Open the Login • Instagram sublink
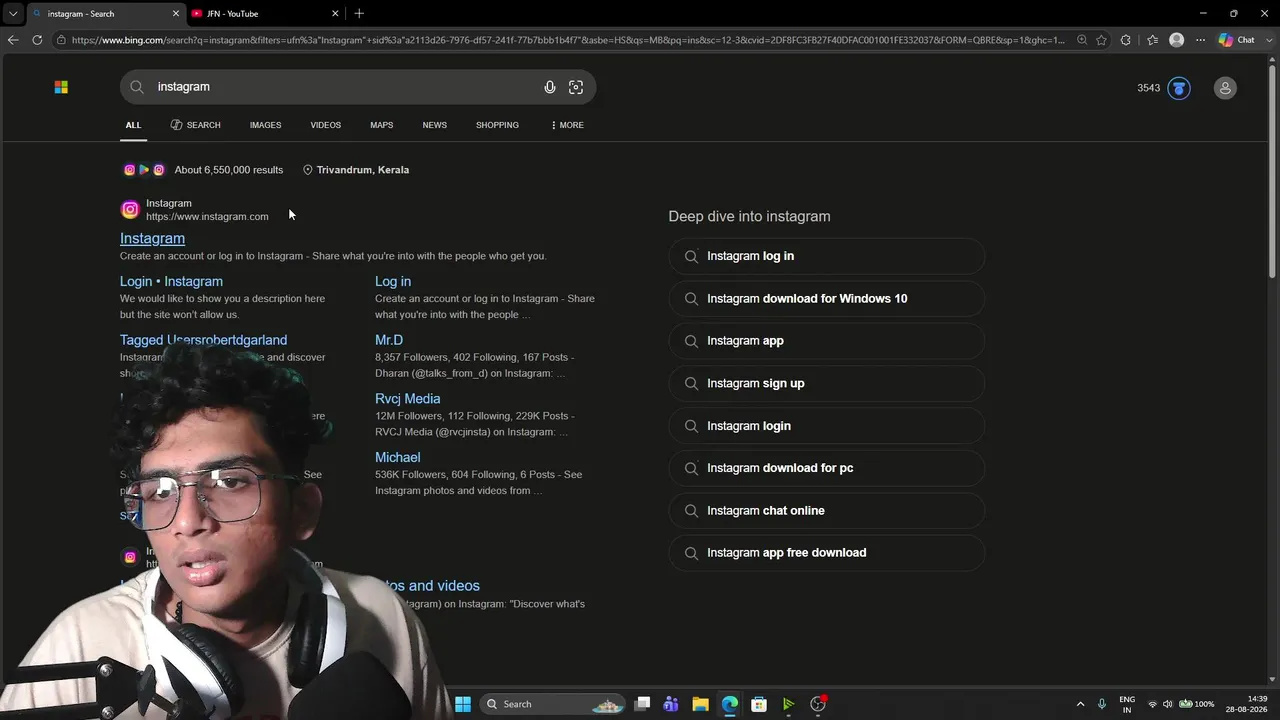 (x=171, y=282)
